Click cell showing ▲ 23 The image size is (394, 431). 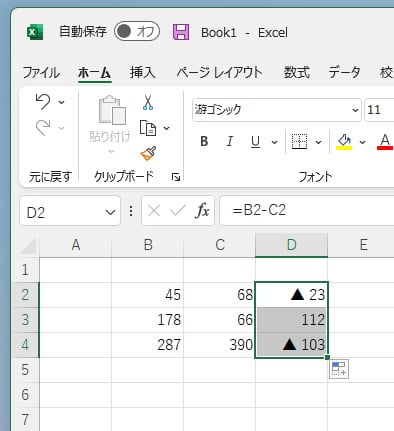click(292, 295)
